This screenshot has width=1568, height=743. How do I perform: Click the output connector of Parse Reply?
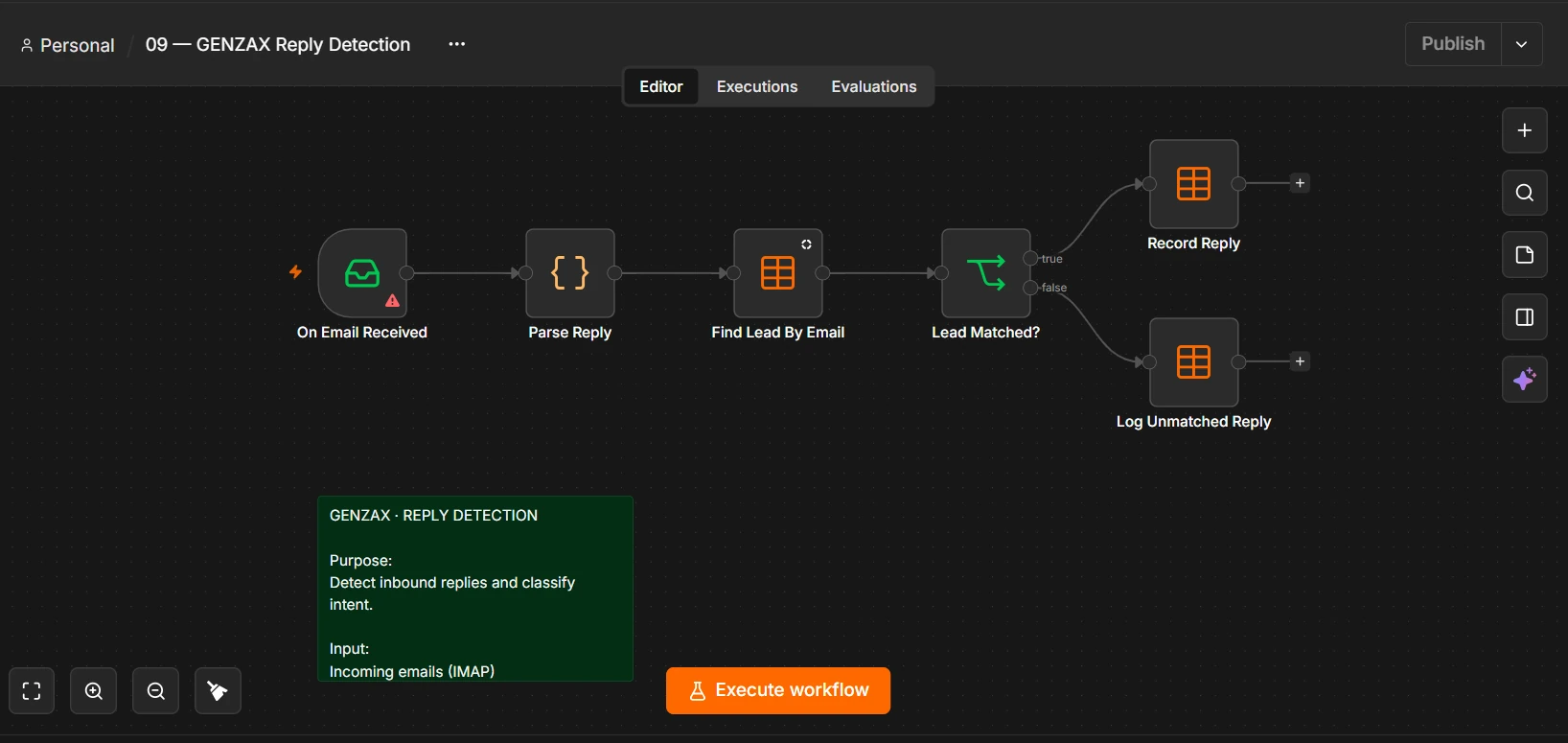point(614,273)
